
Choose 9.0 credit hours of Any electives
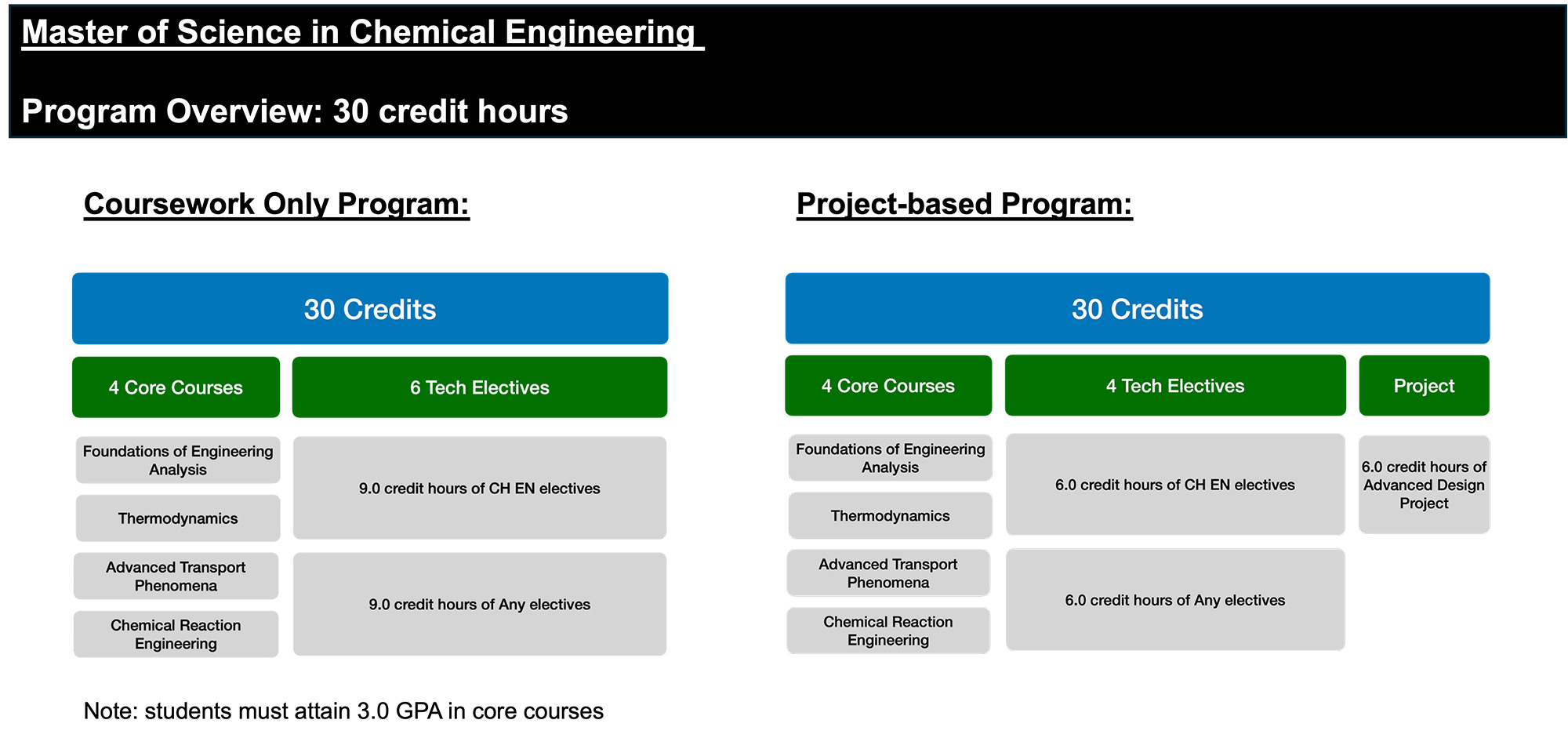click(x=479, y=605)
